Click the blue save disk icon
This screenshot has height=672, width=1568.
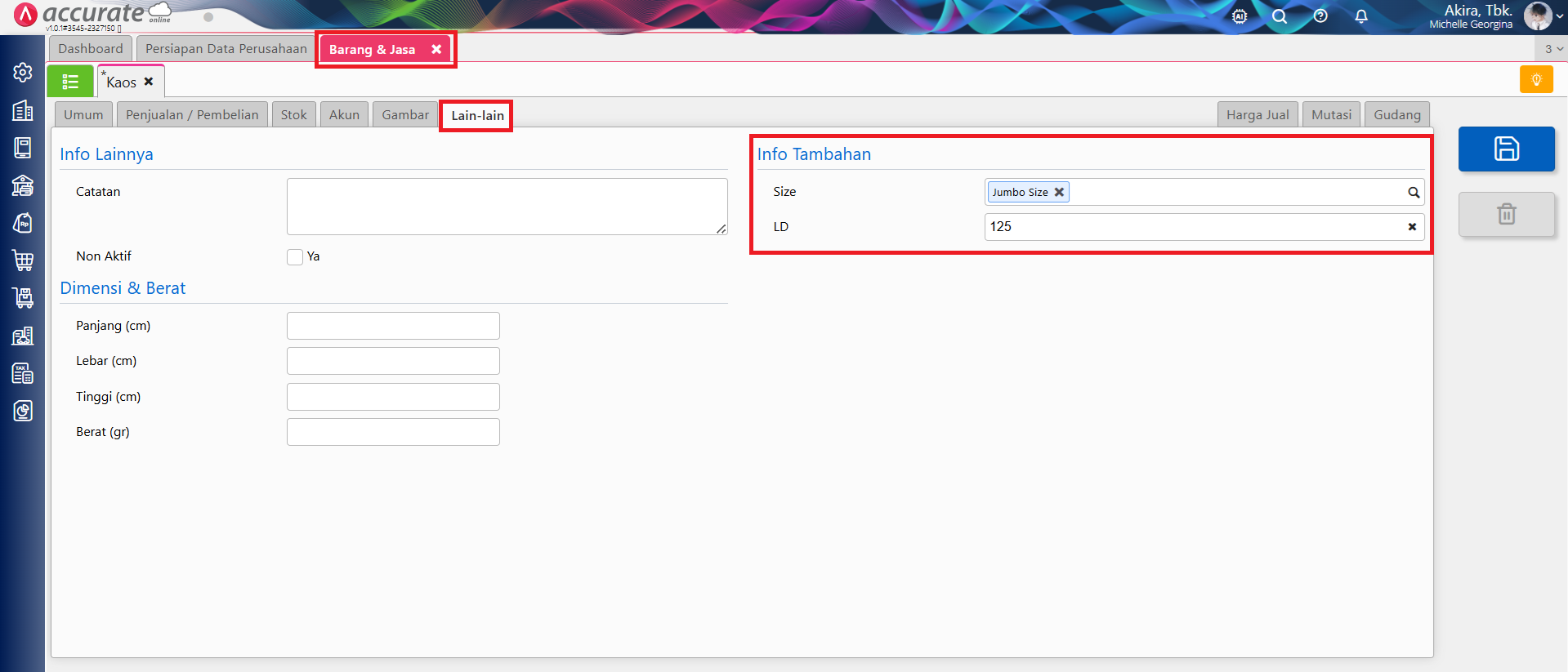1506,149
